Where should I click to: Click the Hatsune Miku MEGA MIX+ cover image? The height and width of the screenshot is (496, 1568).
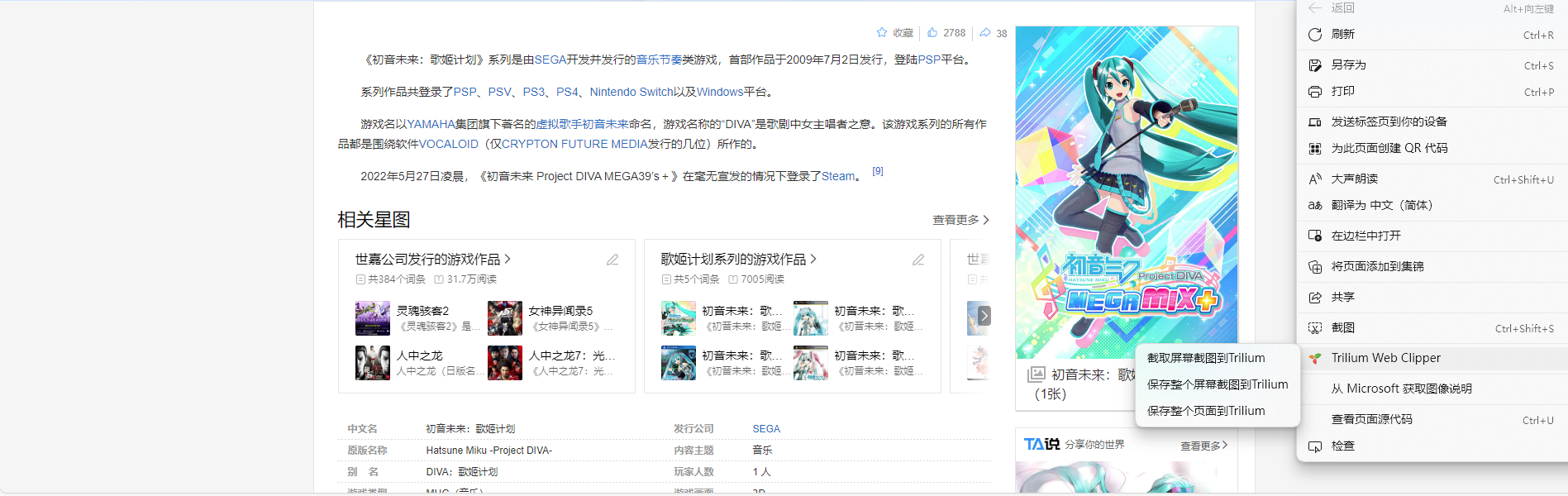point(1127,192)
